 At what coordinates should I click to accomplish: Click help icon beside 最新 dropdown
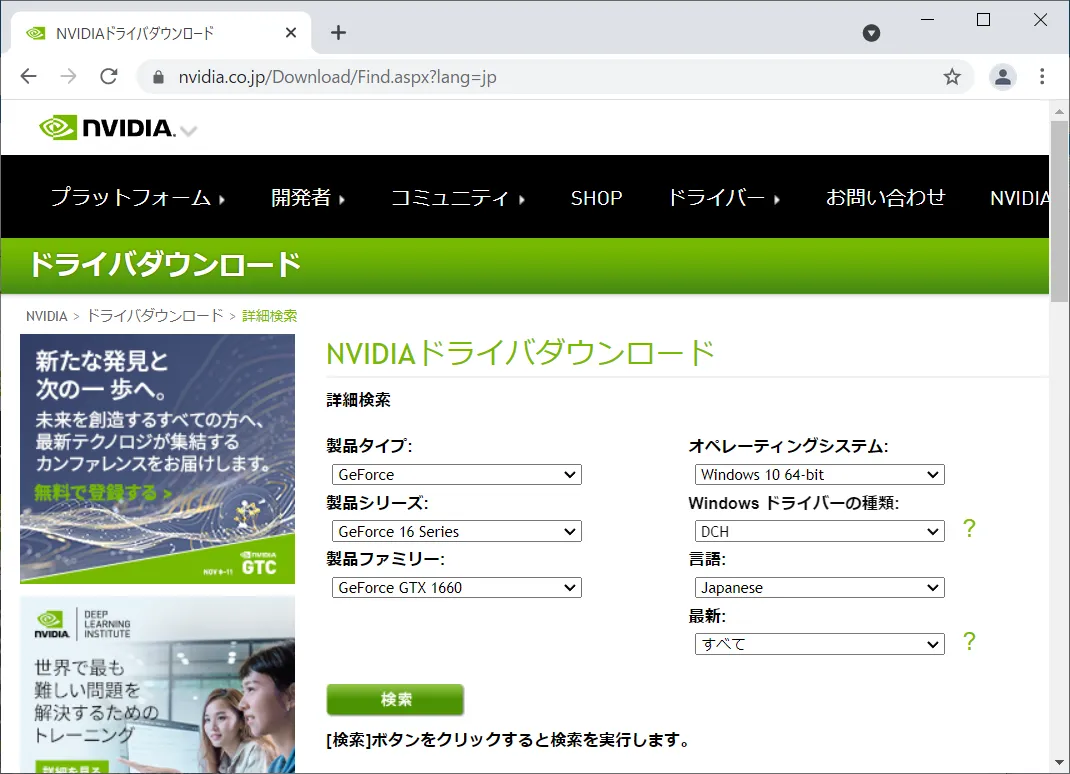pos(969,641)
